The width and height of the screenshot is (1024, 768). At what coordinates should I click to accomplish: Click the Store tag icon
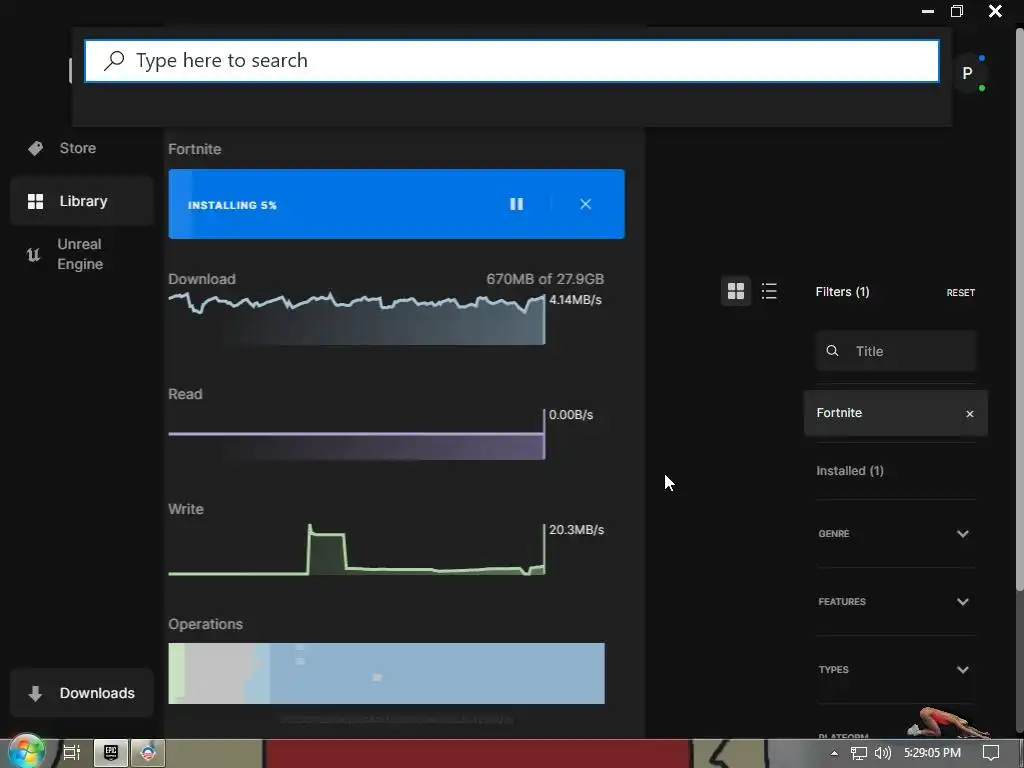point(35,148)
